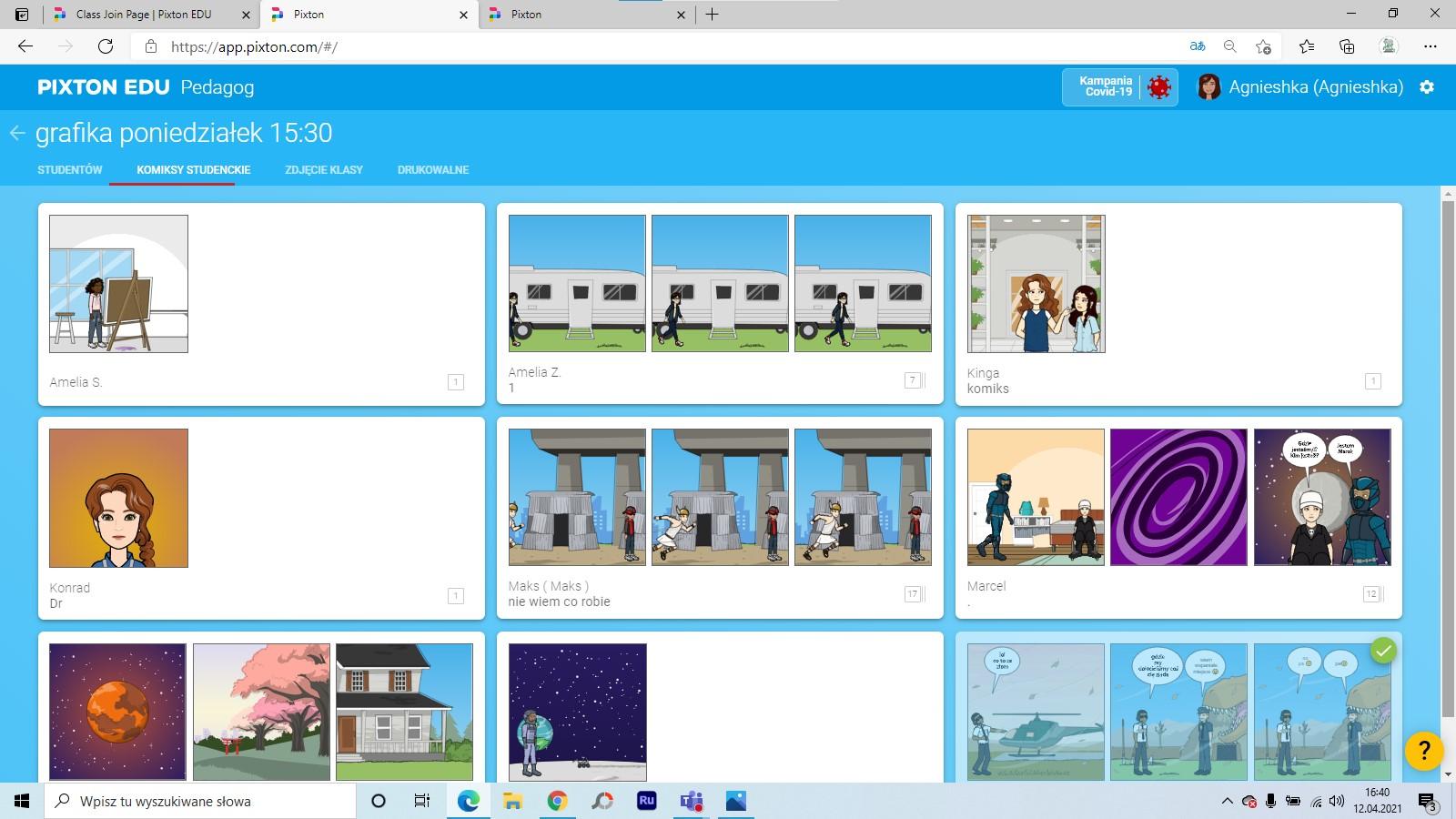Open Marcel's space speech-bubble panel
Image resolution: width=1456 pixels, height=819 pixels.
click(1322, 498)
